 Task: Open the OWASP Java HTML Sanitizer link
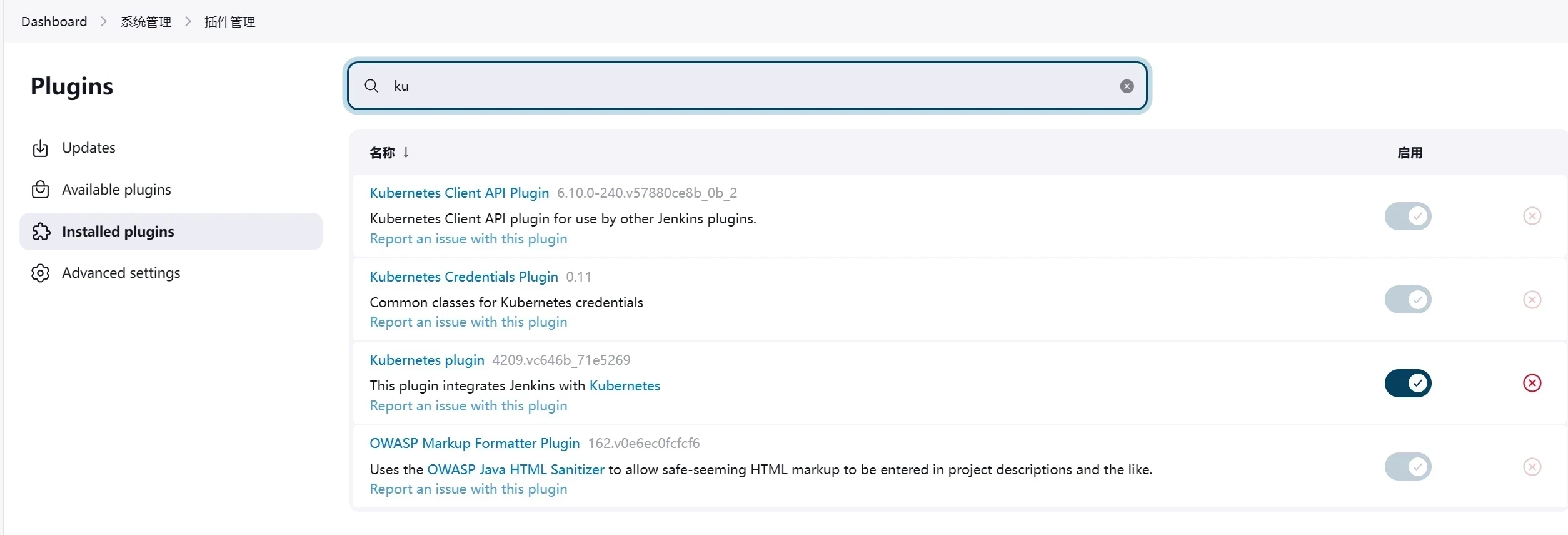coord(515,469)
